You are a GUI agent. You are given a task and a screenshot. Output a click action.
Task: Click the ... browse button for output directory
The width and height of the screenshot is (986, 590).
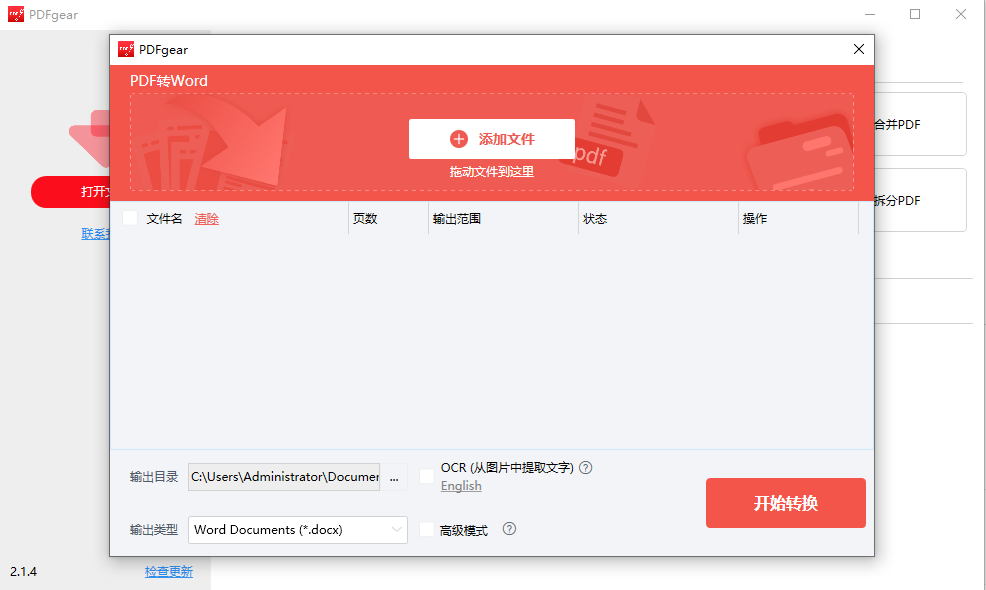[x=394, y=477]
